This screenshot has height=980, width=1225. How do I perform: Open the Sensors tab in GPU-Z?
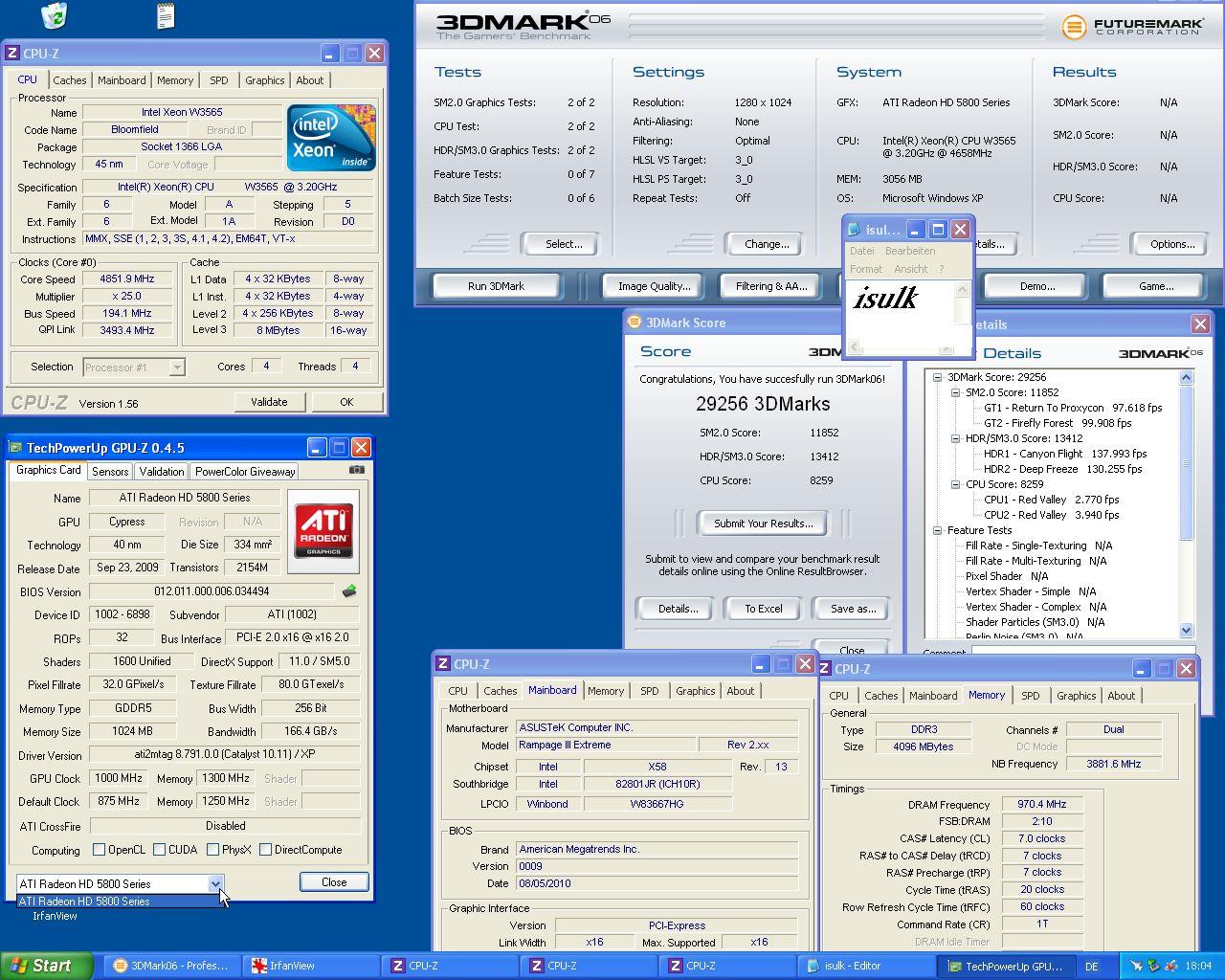click(x=110, y=472)
